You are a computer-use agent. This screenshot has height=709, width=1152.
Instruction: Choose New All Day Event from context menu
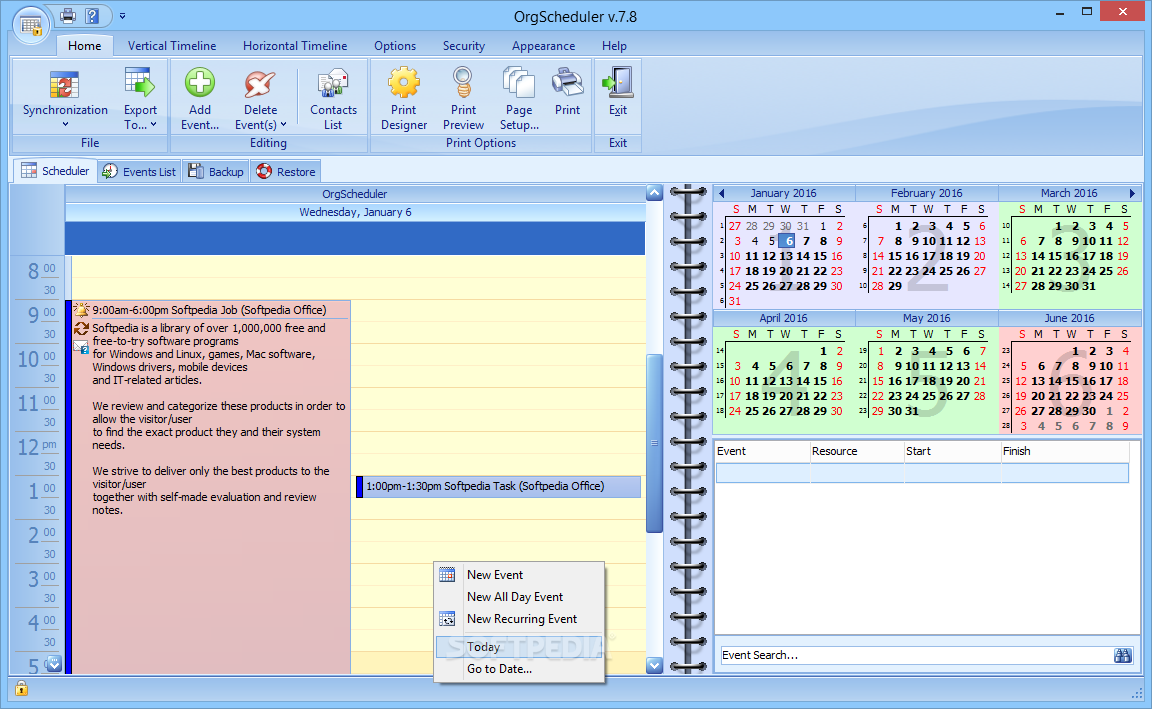pyautogui.click(x=519, y=597)
